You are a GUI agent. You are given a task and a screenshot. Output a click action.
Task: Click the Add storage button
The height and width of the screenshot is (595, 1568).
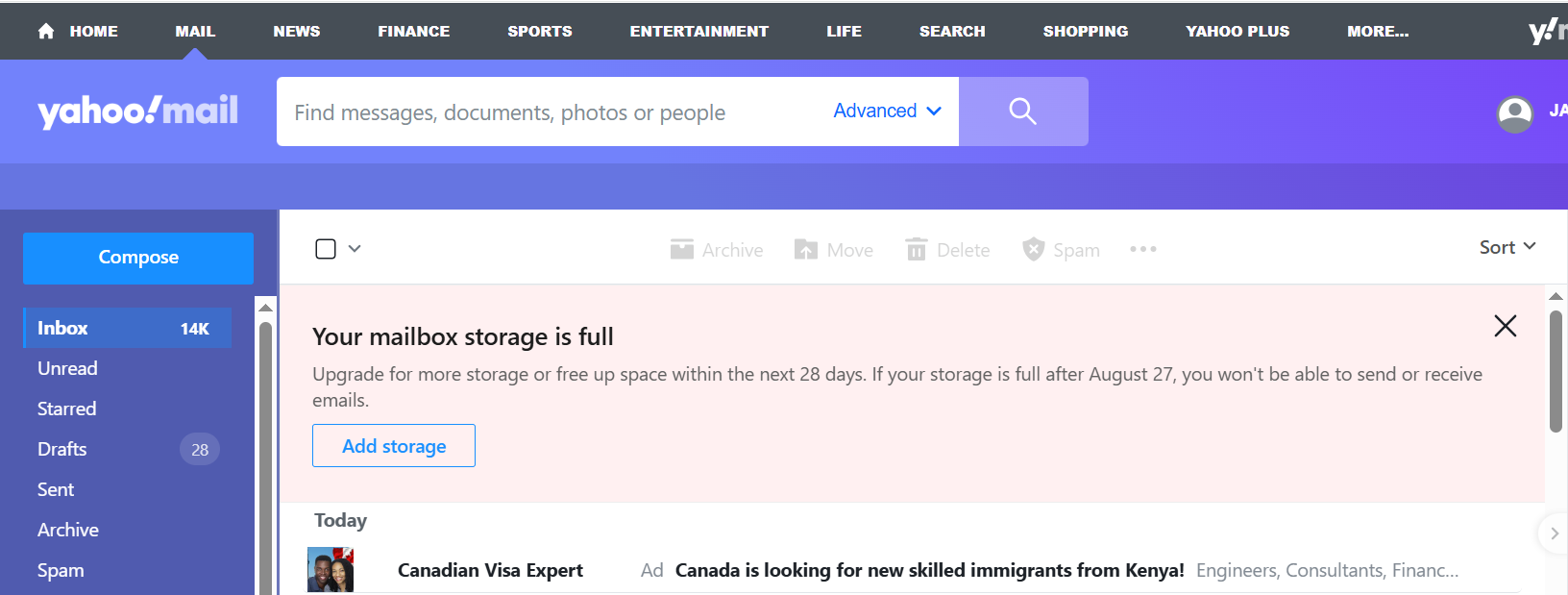[x=393, y=446]
